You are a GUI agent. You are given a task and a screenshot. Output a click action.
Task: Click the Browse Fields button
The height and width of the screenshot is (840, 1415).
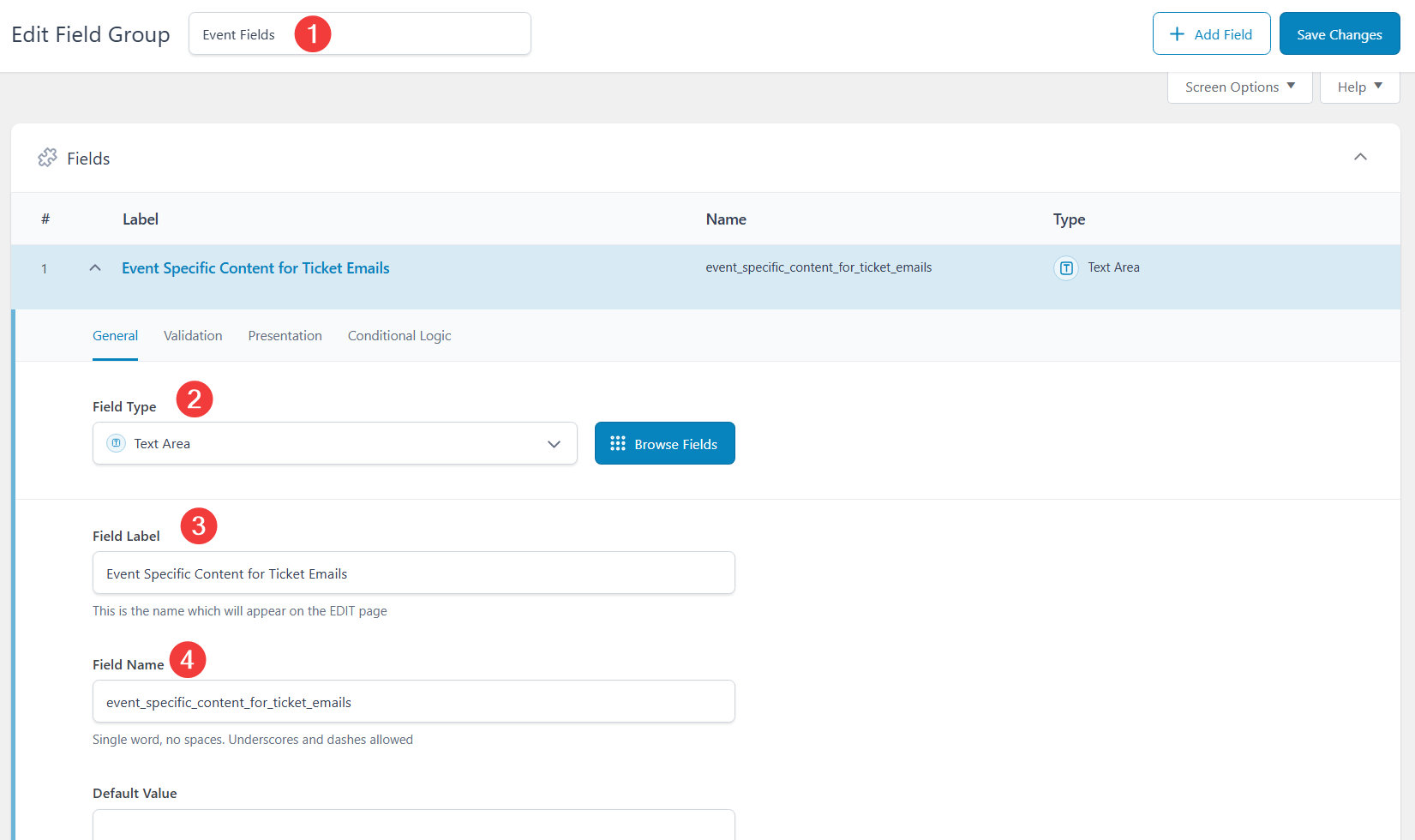[x=664, y=444]
